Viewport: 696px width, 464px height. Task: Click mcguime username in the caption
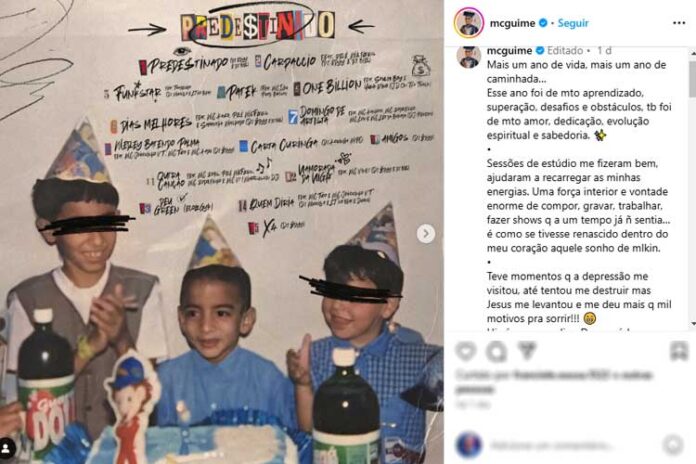tap(509, 51)
